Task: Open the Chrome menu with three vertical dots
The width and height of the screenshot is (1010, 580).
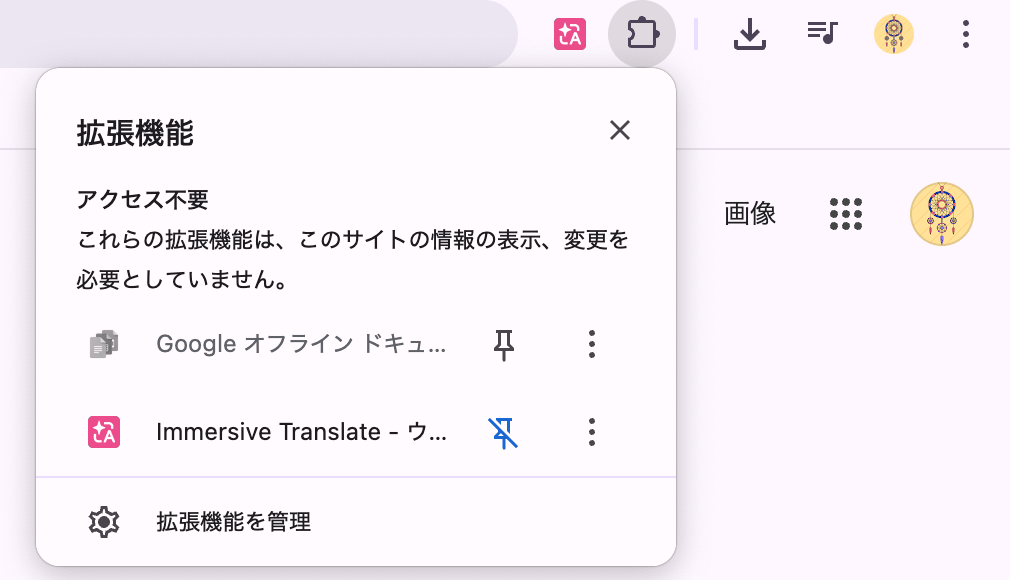Action: (965, 33)
